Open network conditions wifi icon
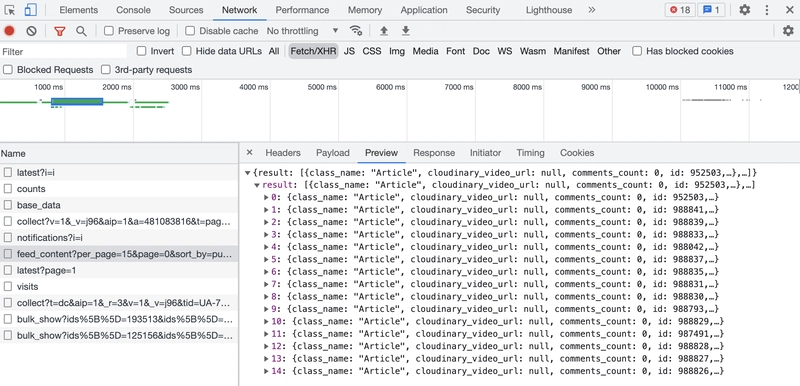800x386 pixels. (356, 31)
